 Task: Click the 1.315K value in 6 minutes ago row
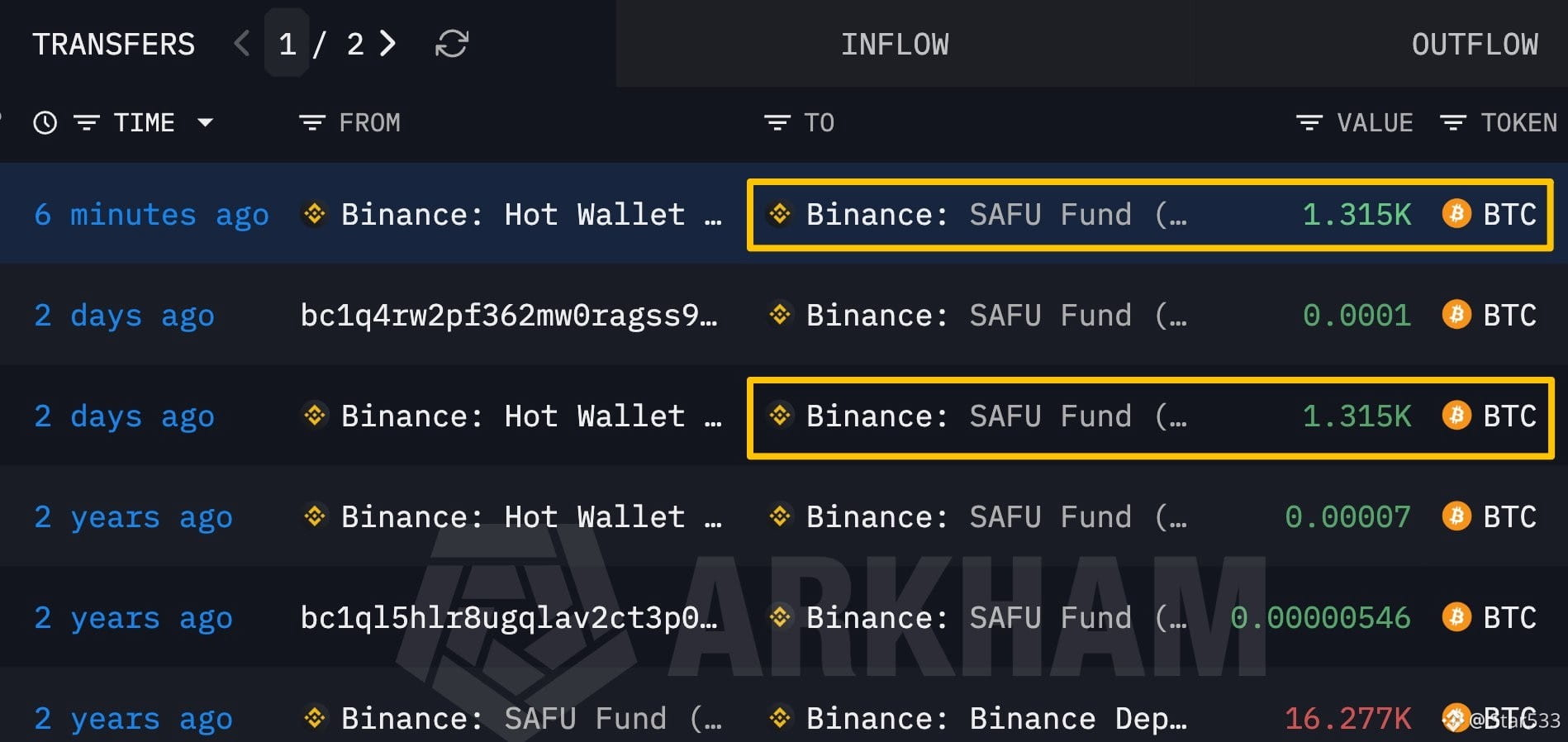(x=1357, y=215)
